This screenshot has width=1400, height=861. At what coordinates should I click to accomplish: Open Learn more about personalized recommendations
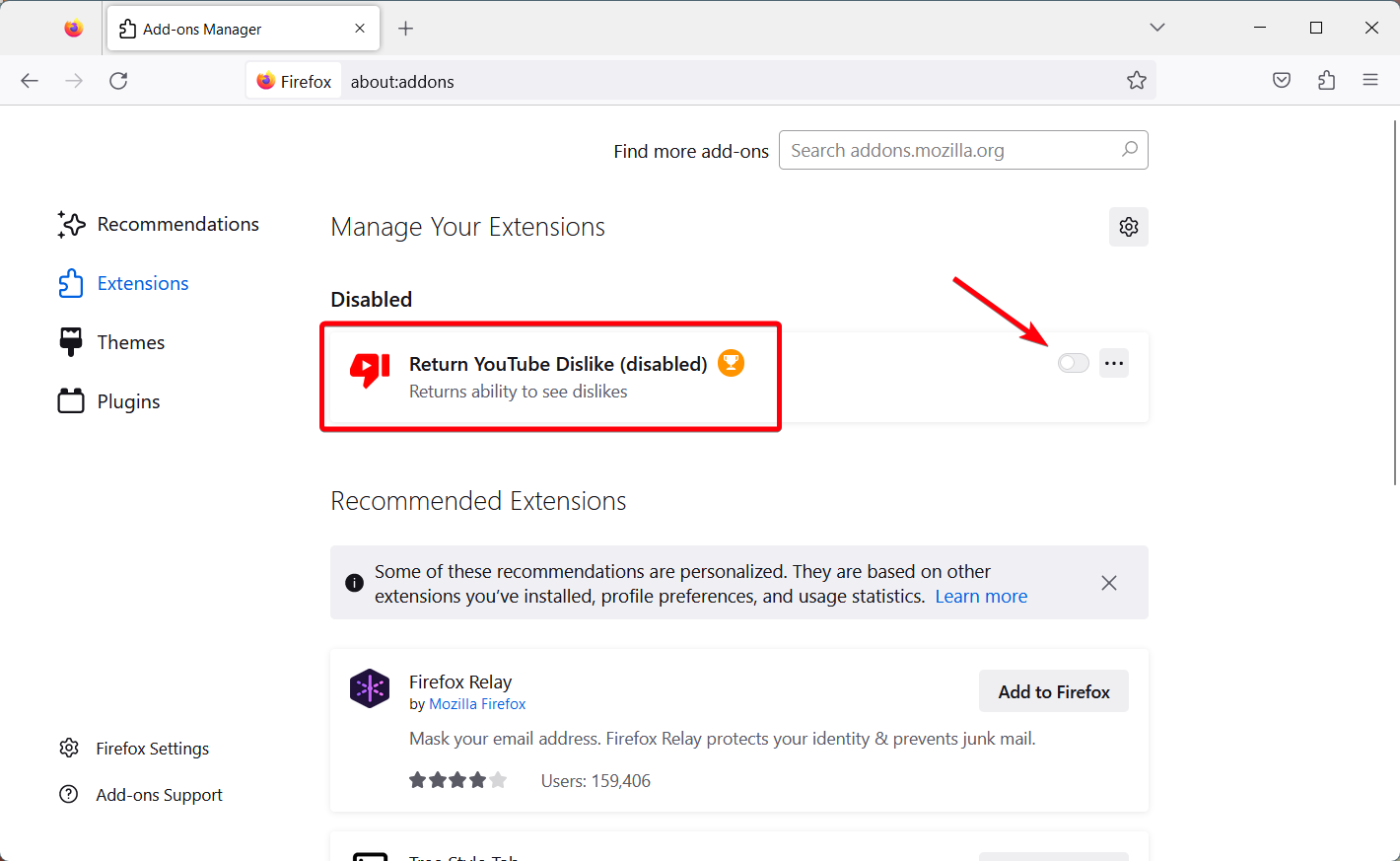point(981,596)
